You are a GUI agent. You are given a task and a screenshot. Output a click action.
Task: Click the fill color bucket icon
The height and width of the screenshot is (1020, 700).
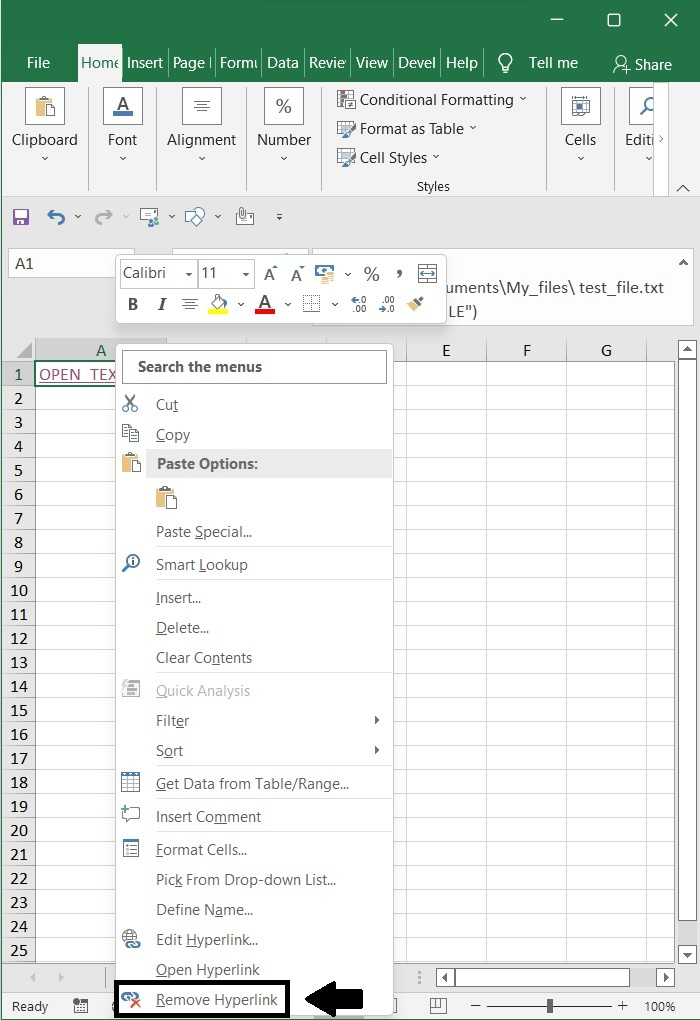click(219, 304)
